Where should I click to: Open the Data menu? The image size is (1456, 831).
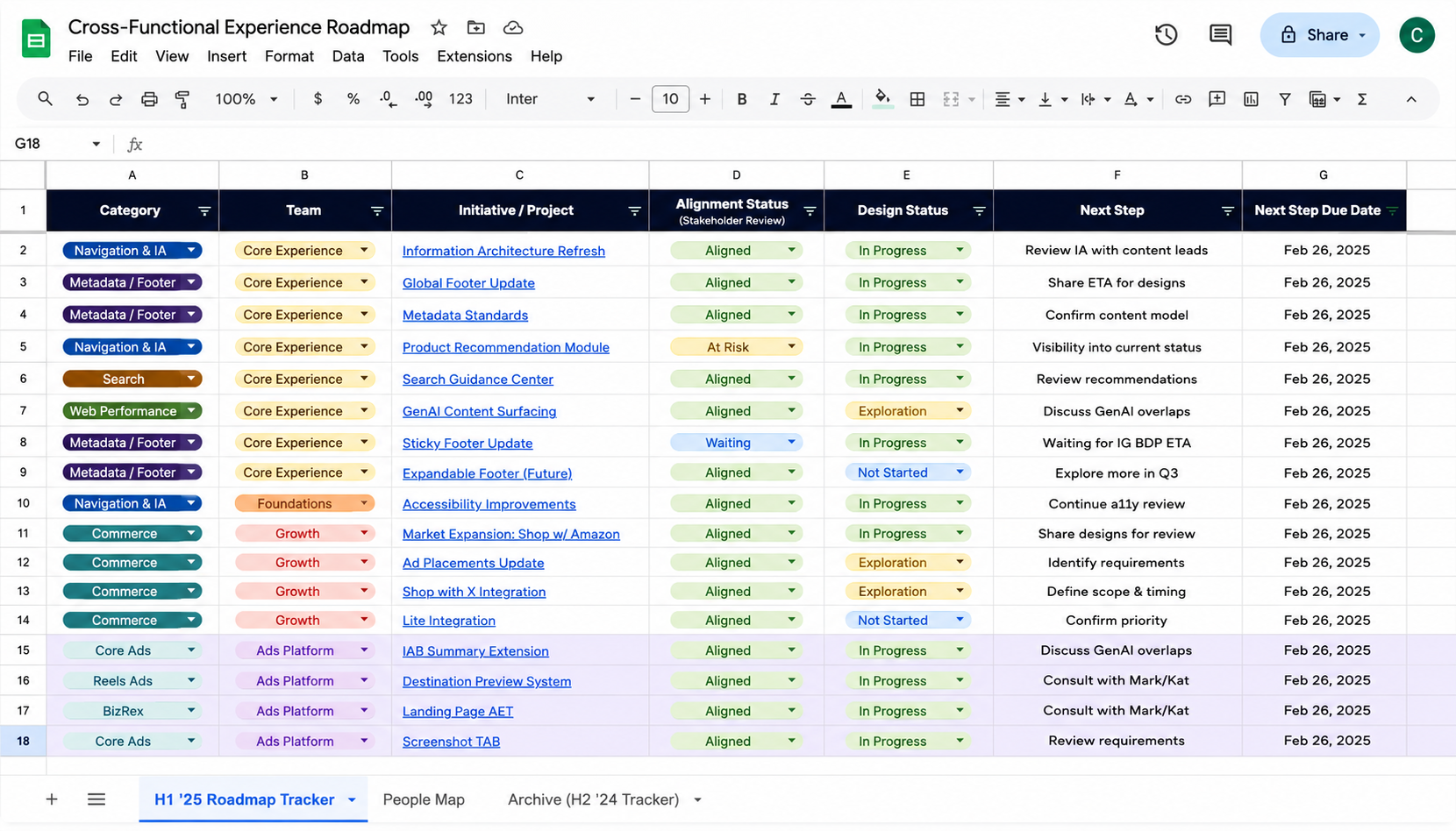pos(348,56)
